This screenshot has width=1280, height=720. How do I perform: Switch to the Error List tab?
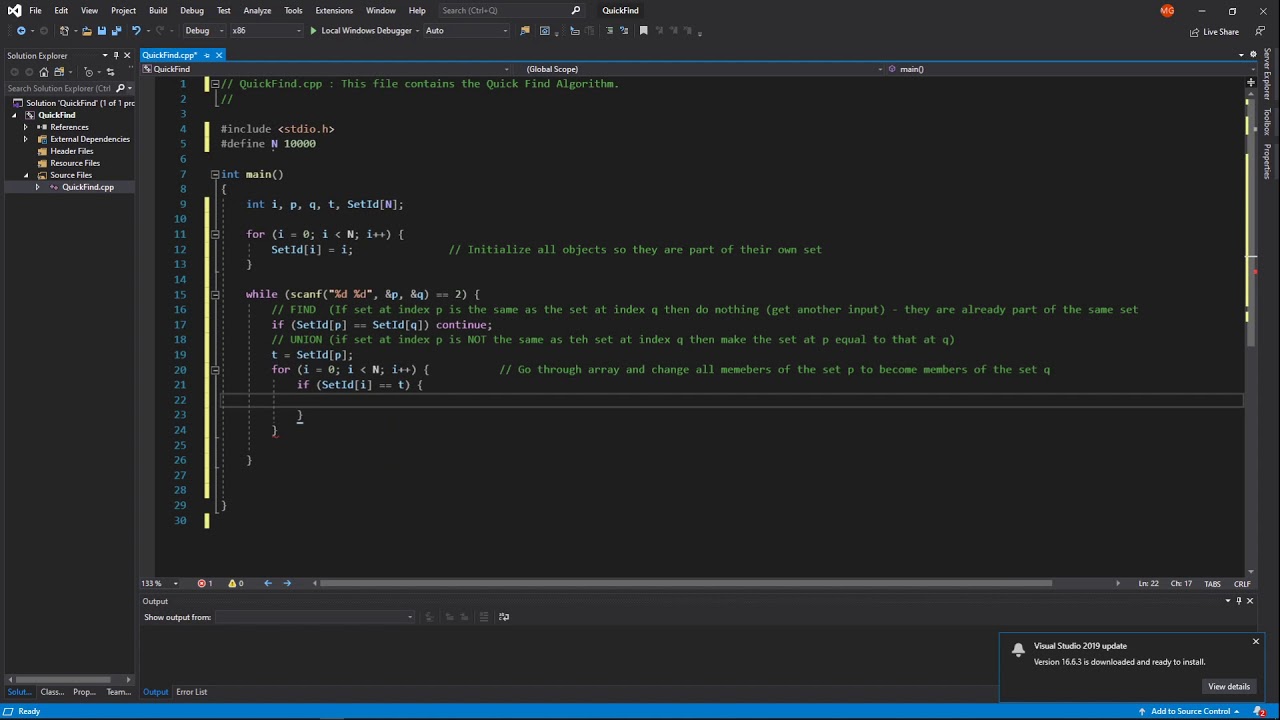[x=191, y=692]
